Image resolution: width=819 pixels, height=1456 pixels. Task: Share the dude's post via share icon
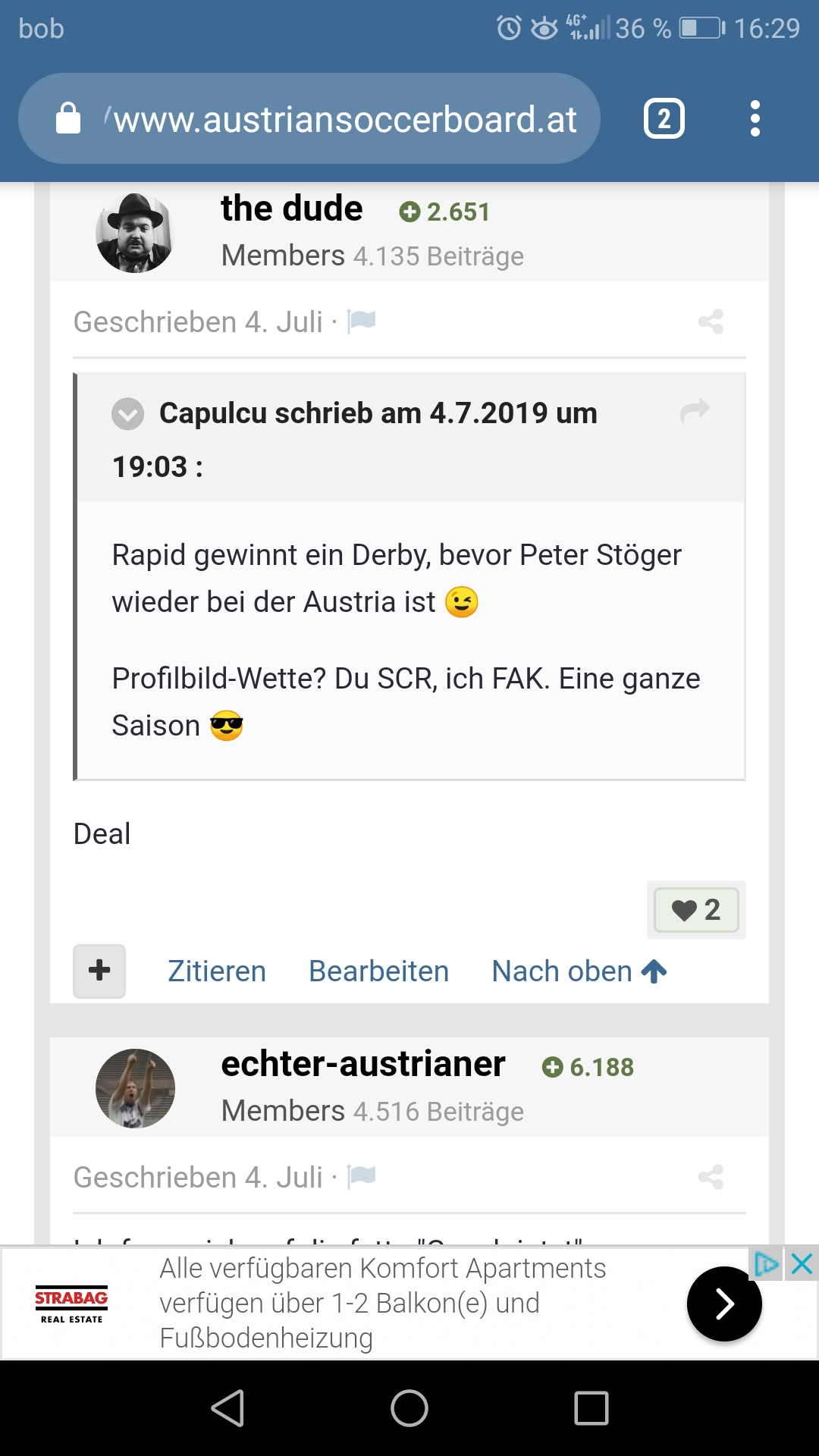tap(711, 322)
